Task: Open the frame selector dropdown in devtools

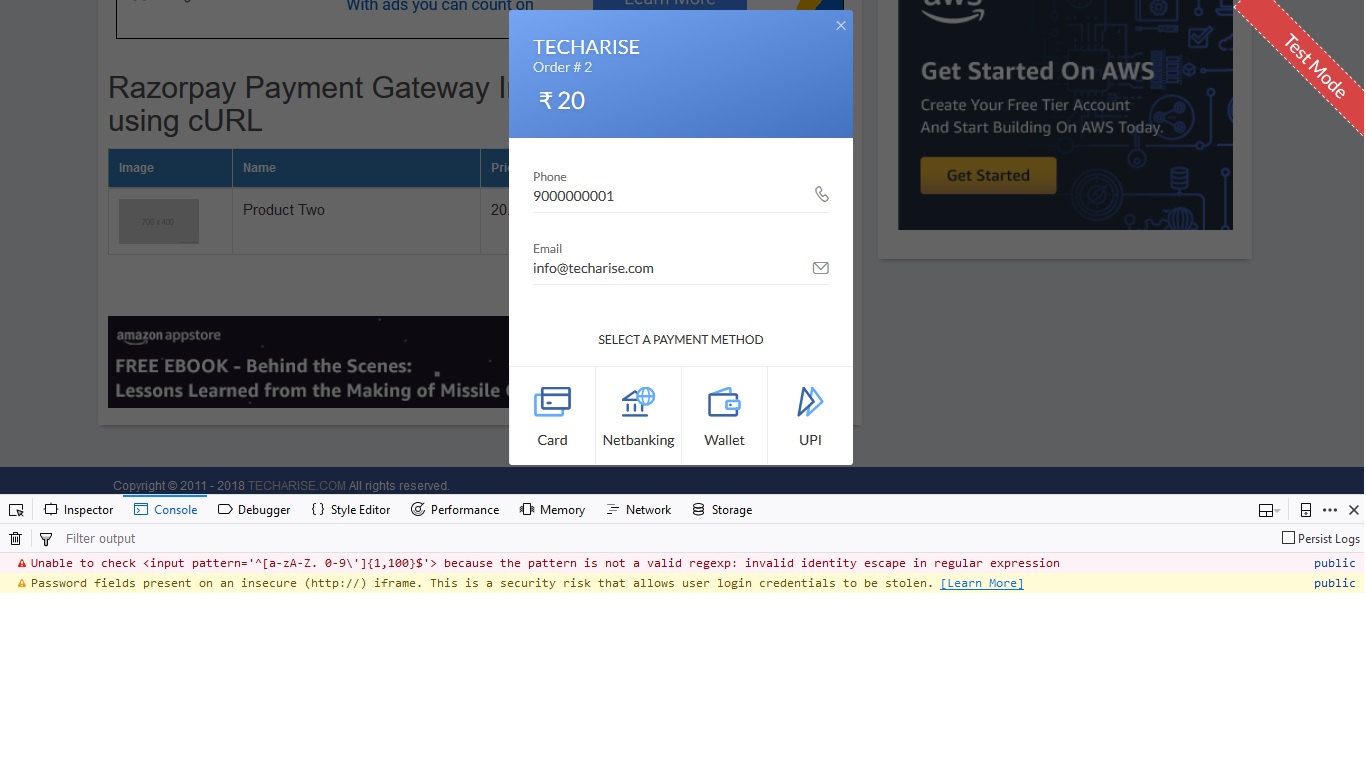Action: point(1269,510)
